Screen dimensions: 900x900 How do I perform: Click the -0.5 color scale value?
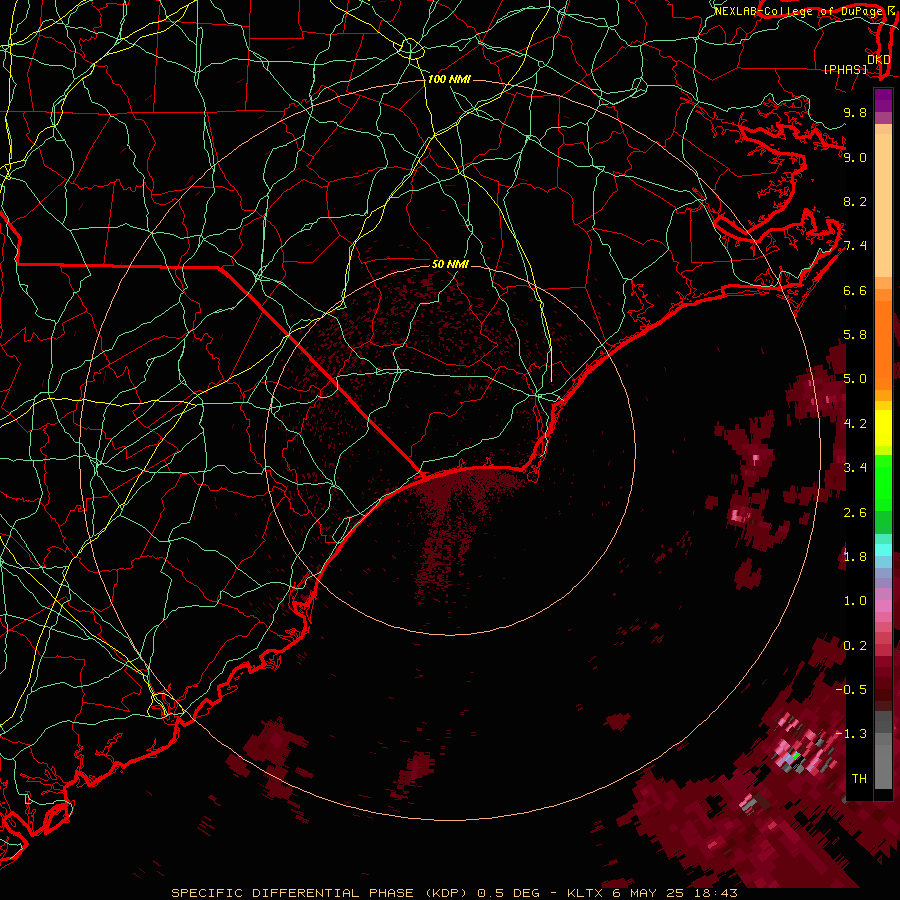[852, 690]
